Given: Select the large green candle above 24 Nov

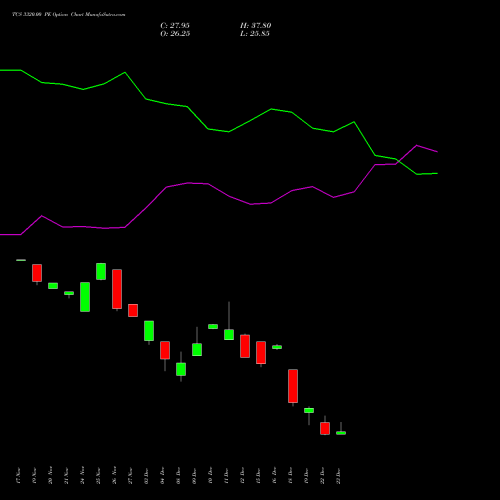Looking at the screenshot, I should click(85, 297).
